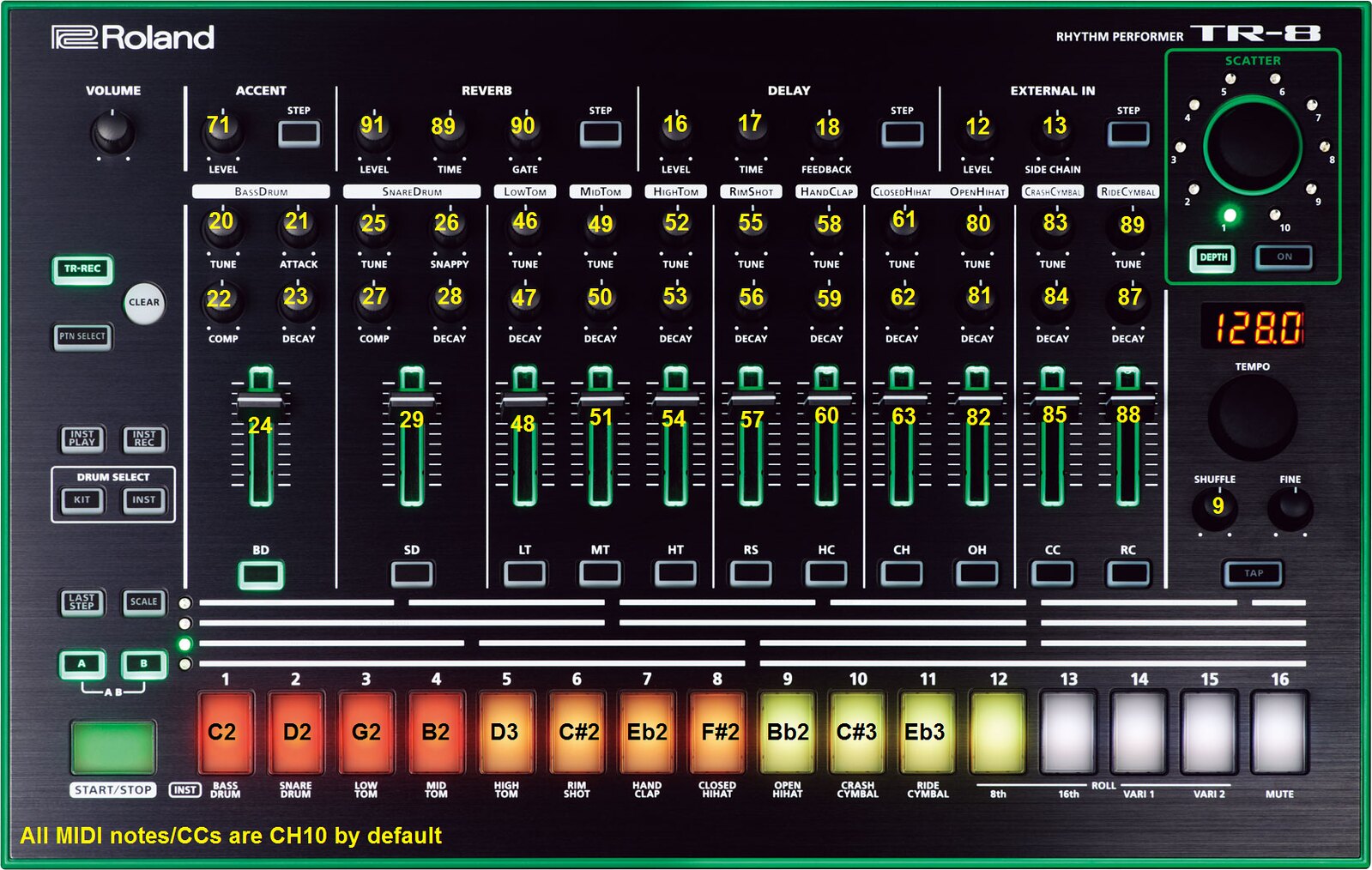Viewport: 1372px width, 870px height.
Task: Click the FINE tempo knob
Action: (x=1290, y=508)
